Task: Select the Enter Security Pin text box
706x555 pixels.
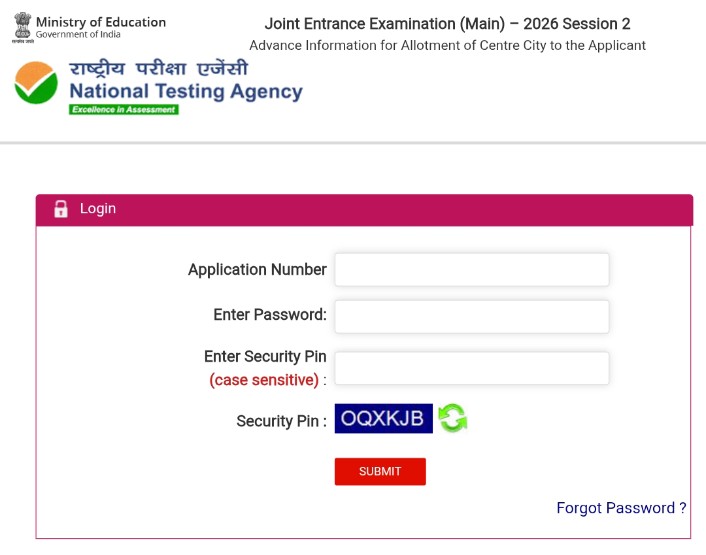Action: point(471,368)
